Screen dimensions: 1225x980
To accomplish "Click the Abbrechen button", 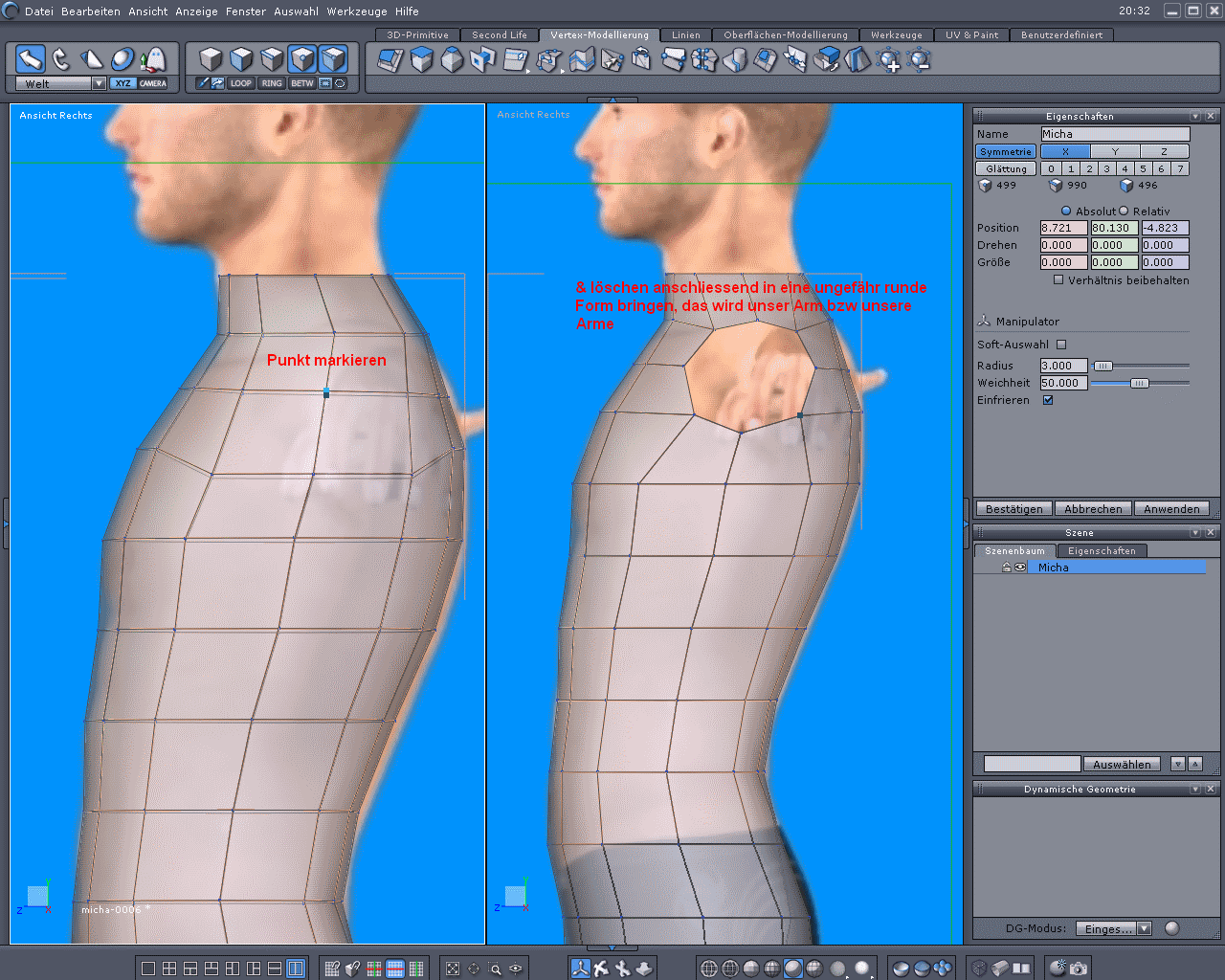I will (x=1093, y=509).
